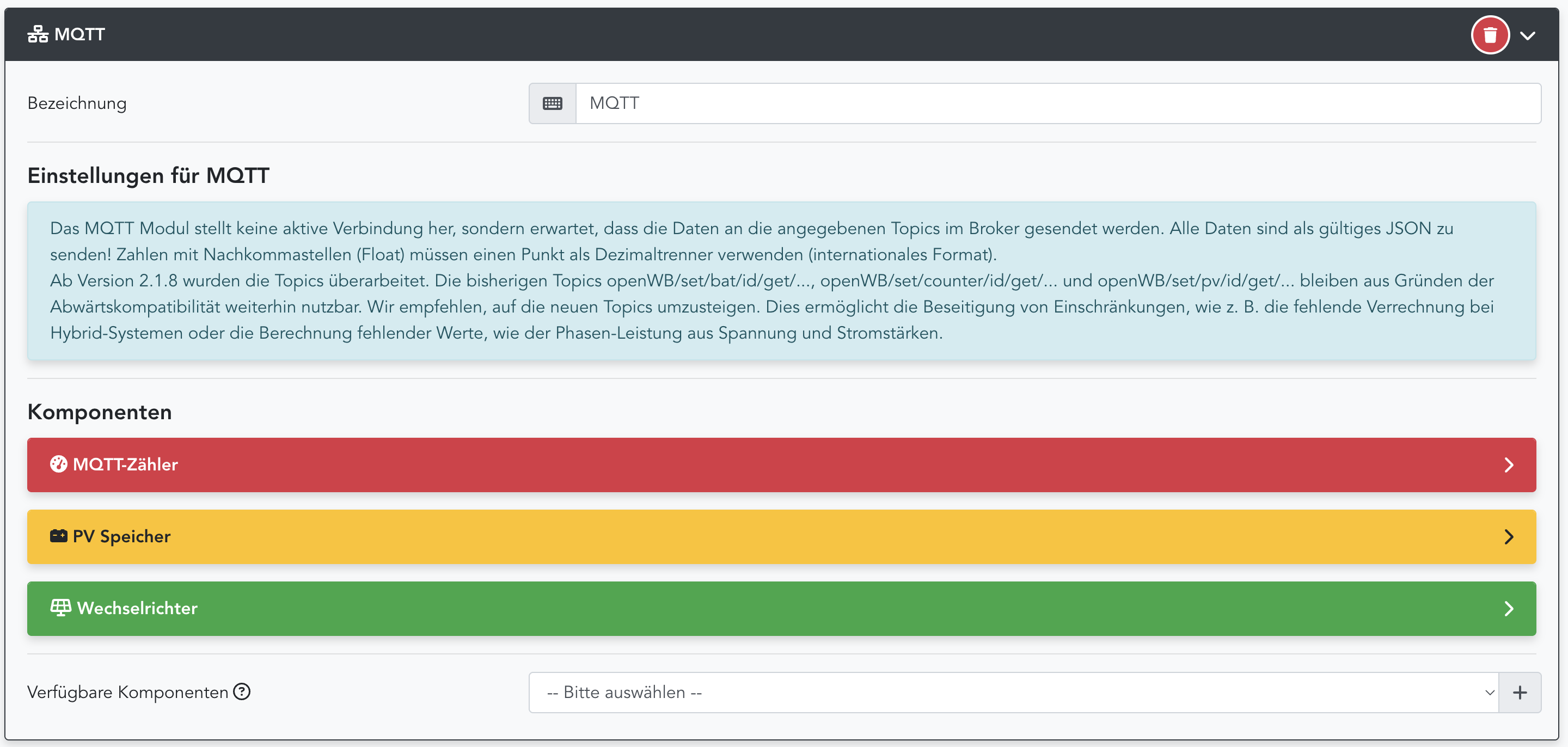Click plus button to add component
This screenshot has width=1568, height=747.
point(1520,693)
